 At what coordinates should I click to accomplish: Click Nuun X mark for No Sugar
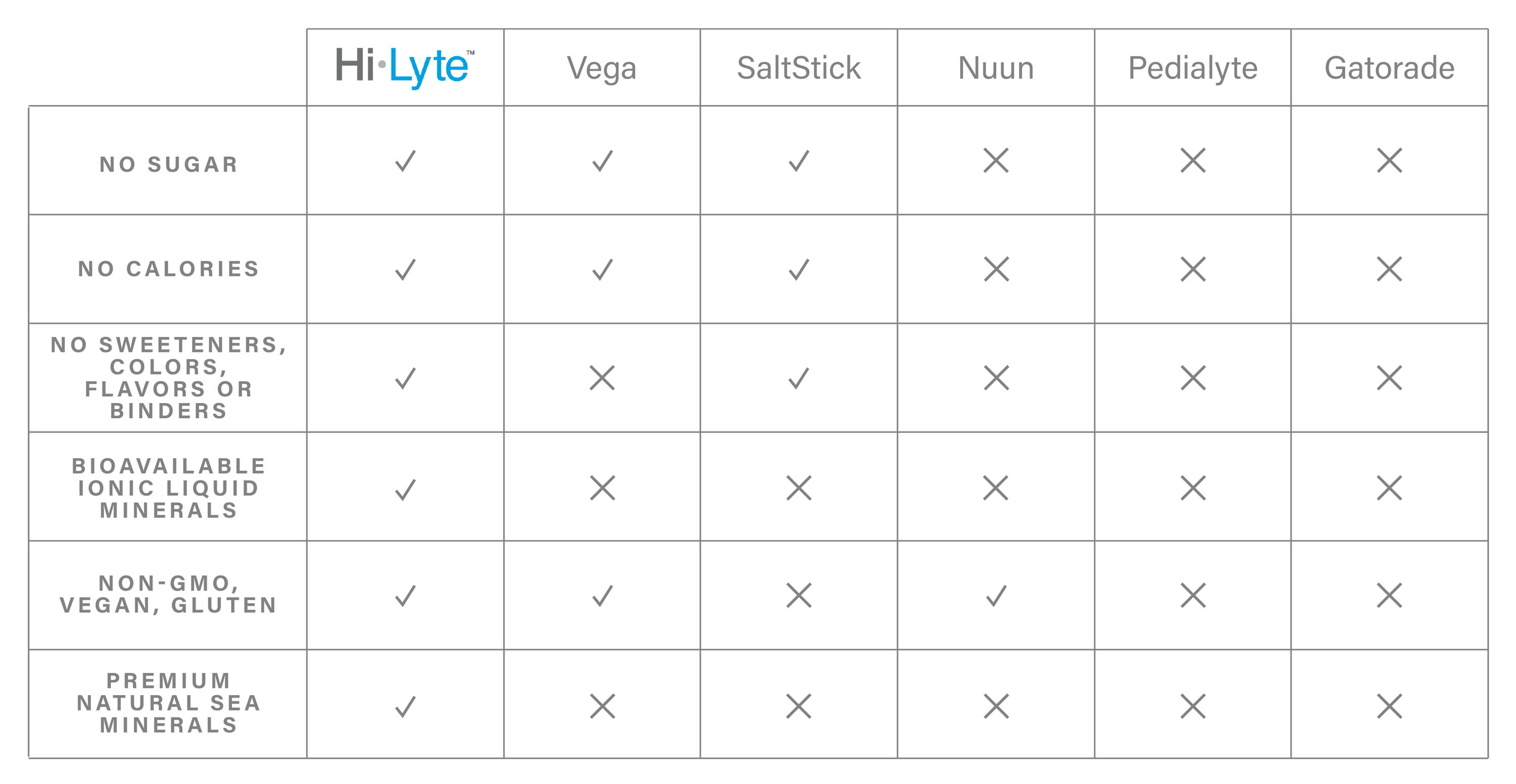(x=996, y=161)
